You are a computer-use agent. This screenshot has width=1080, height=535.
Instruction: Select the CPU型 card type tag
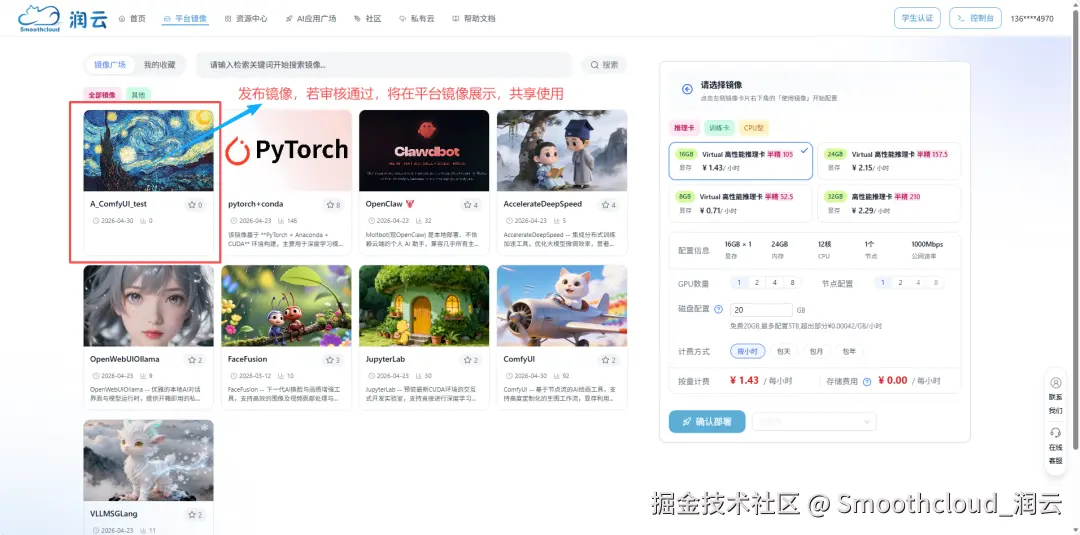coord(754,127)
